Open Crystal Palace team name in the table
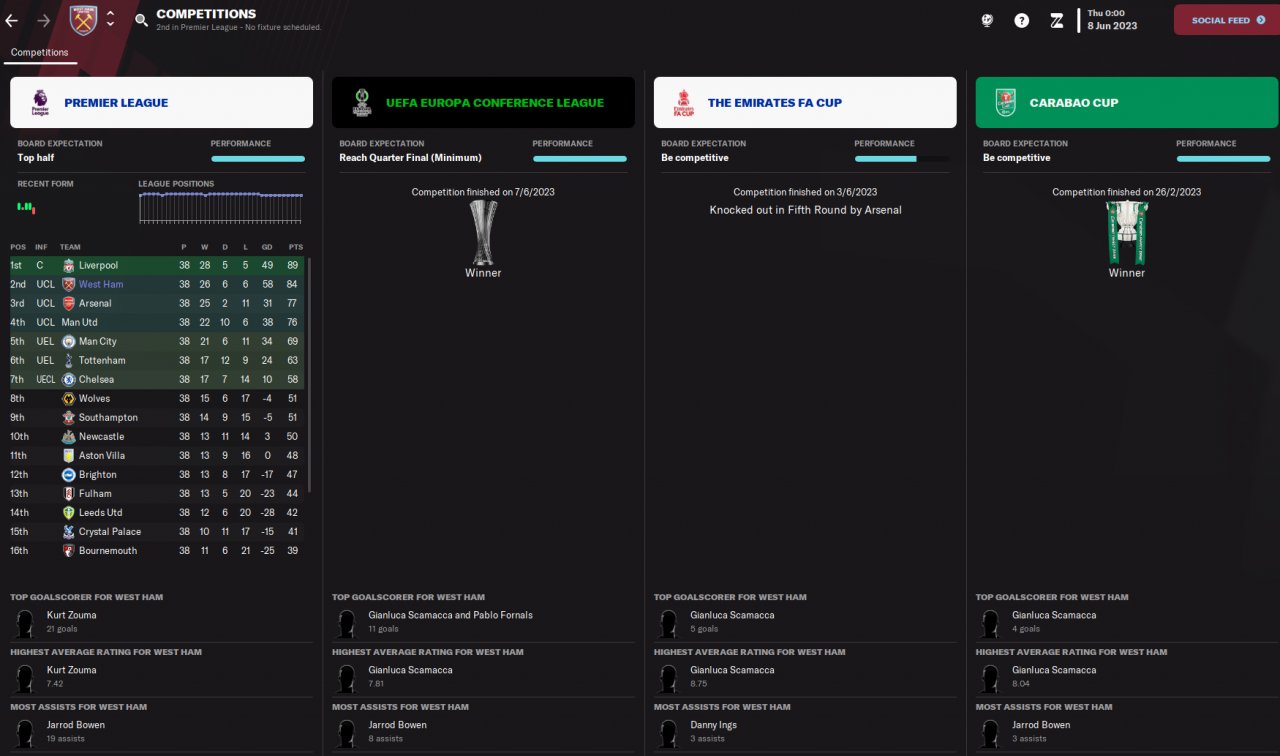Image resolution: width=1280 pixels, height=756 pixels. 110,531
